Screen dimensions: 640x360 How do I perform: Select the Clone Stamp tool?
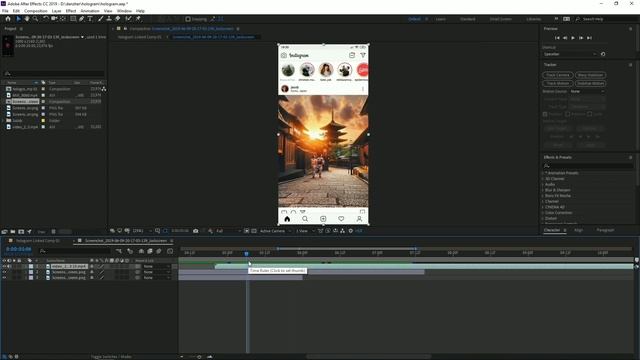click(109, 19)
